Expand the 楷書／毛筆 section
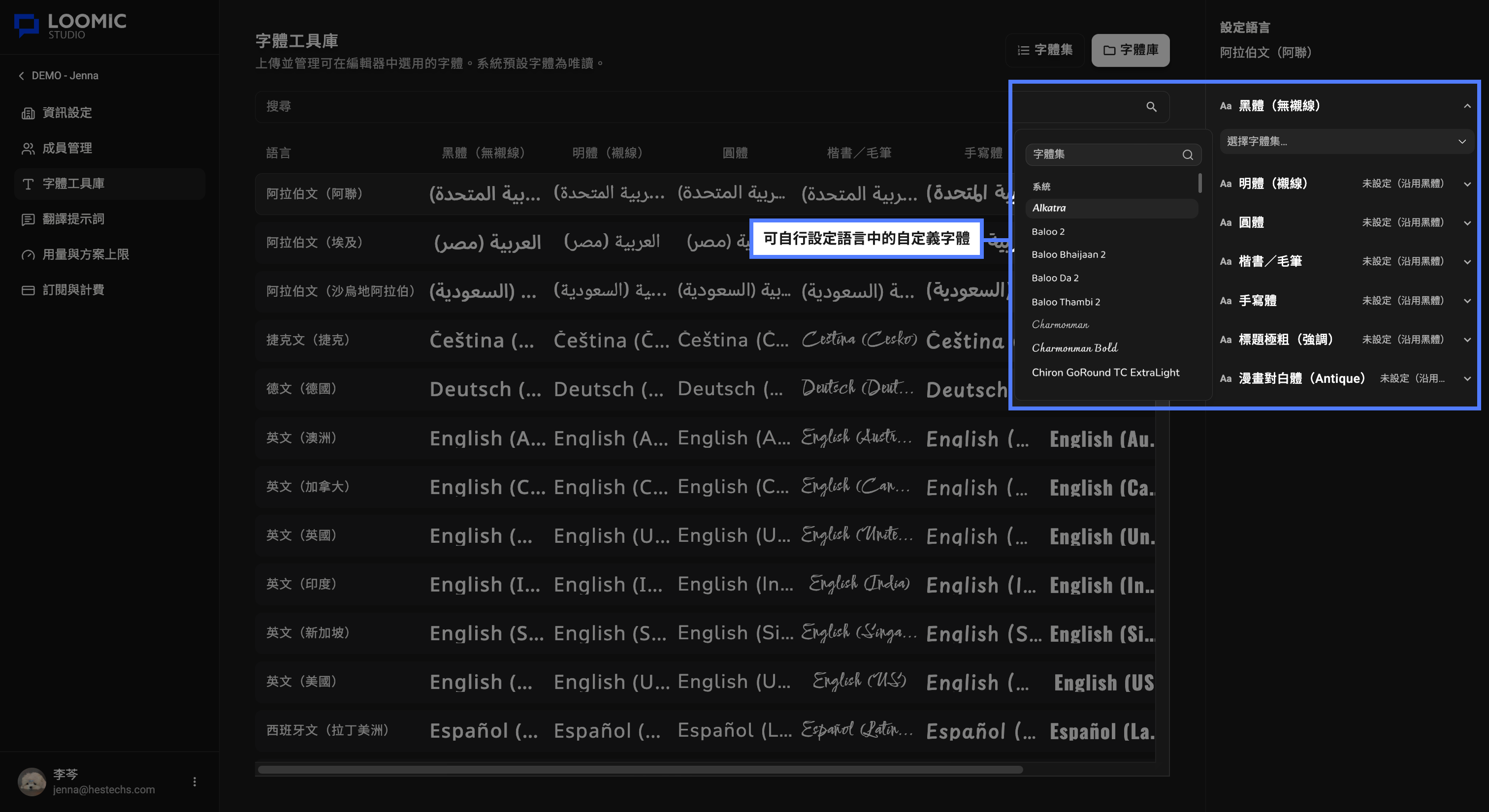This screenshot has height=812, width=1489. coord(1466,262)
